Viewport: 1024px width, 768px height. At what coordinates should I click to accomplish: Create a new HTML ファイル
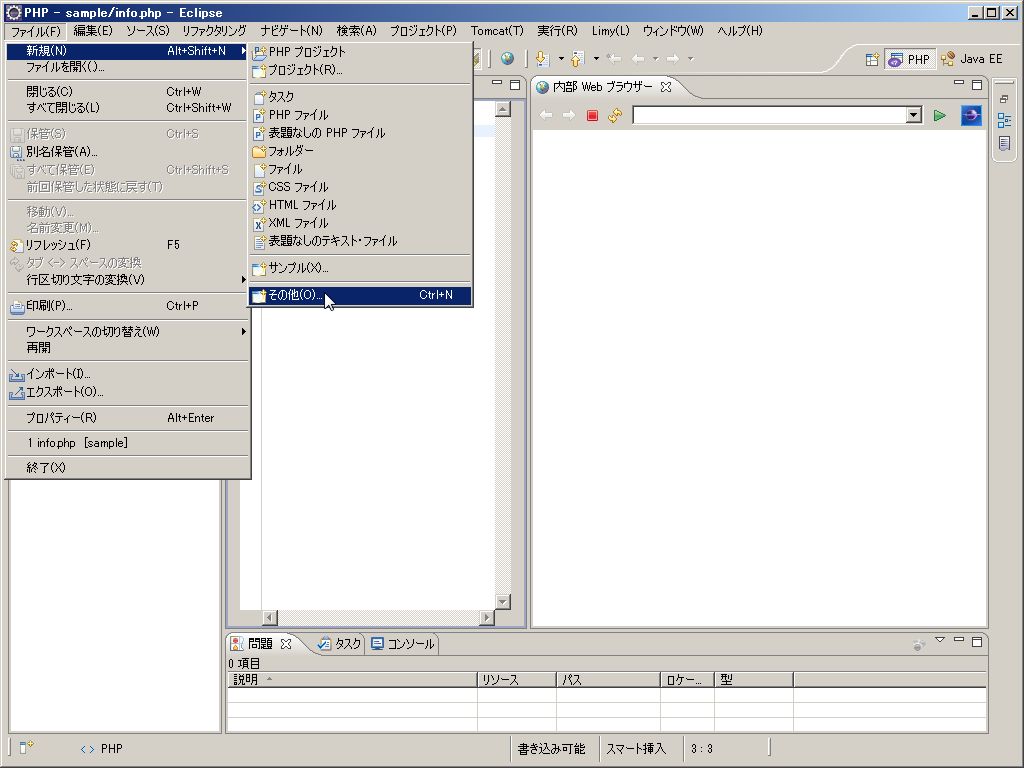360,205
